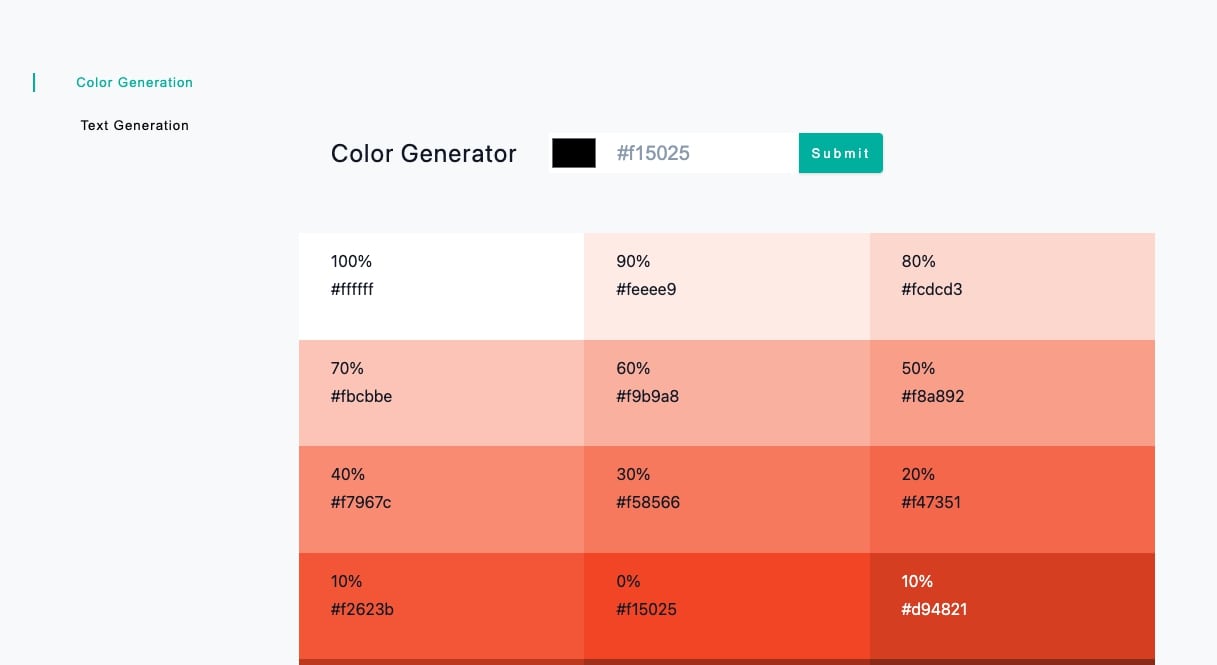Viewport: 1217px width, 665px height.
Task: Click the teal active indicator bar in sidebar
Action: [x=34, y=82]
